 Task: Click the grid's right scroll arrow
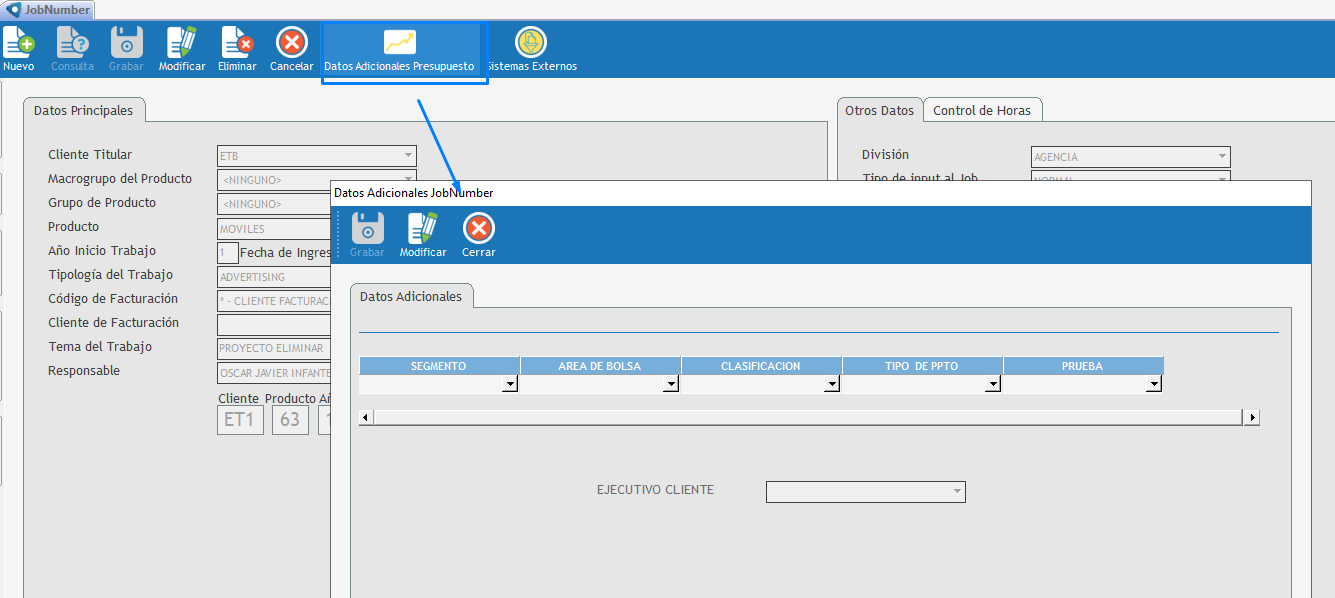point(1252,417)
